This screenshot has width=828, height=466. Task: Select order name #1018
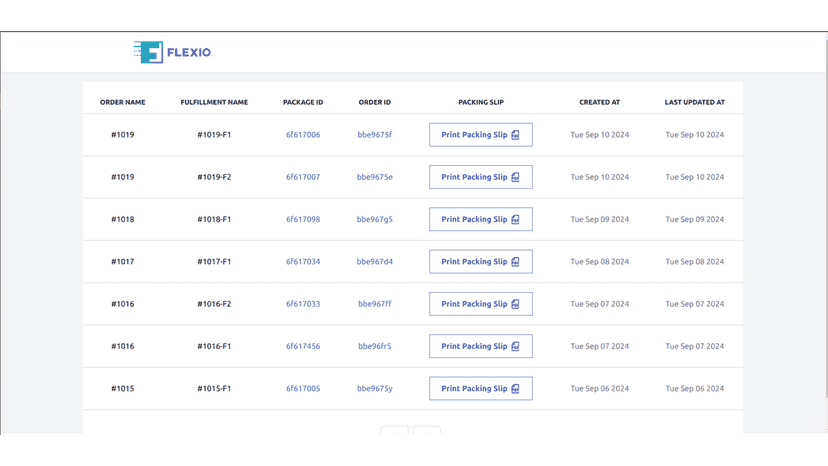123,219
